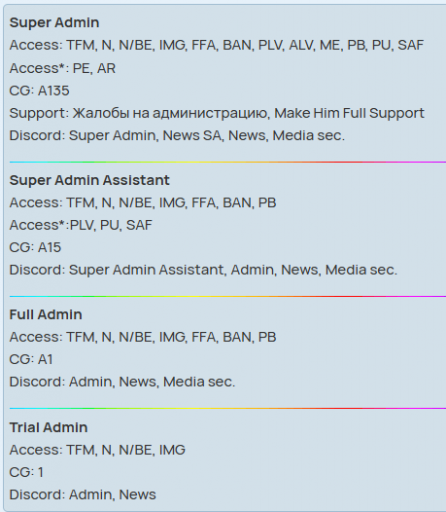Image resolution: width=446 pixels, height=512 pixels.
Task: Click the rainbow divider below Super Admin
Action: click(x=228, y=162)
